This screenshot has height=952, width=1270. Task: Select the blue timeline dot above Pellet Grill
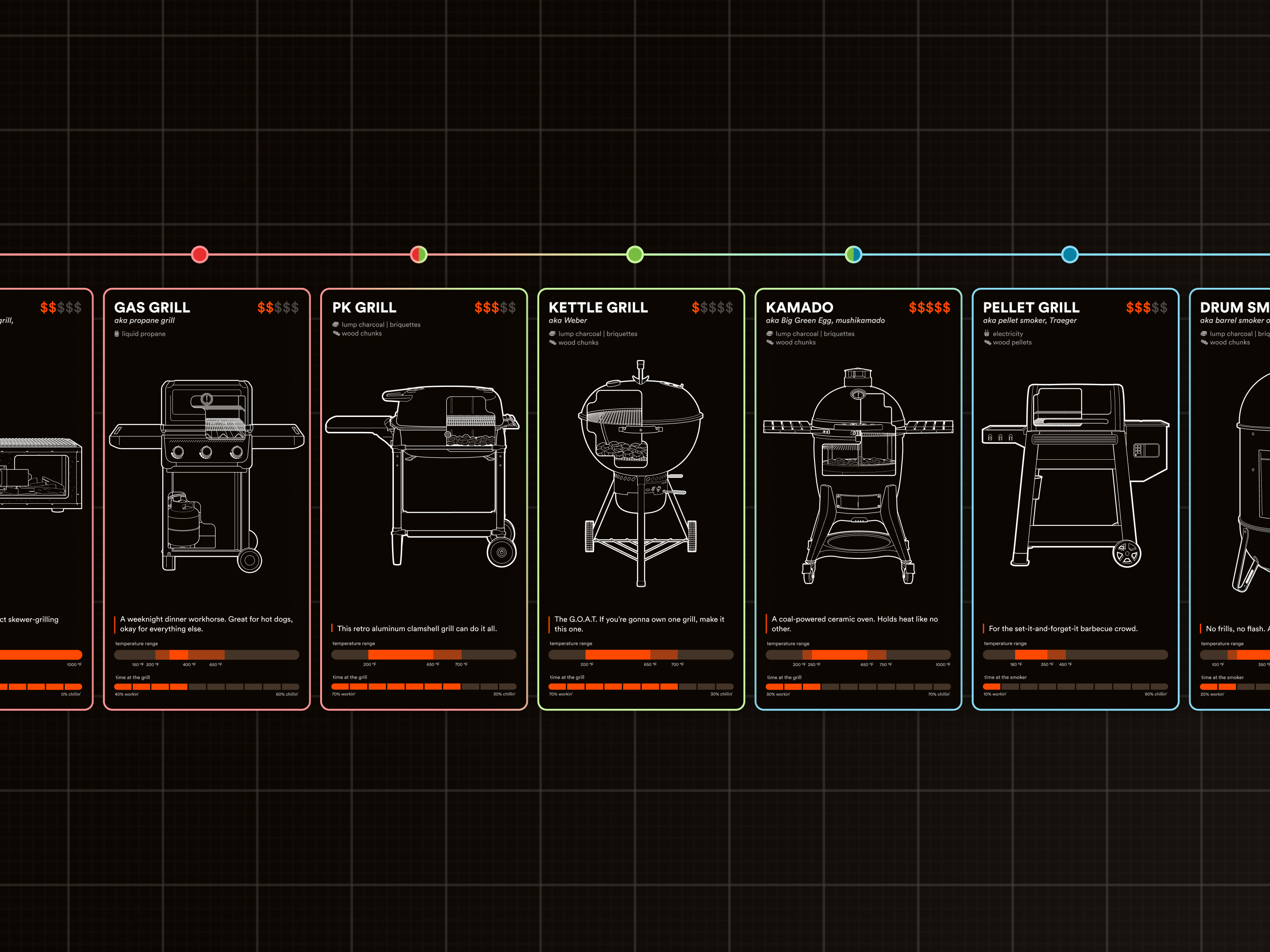[x=1070, y=254]
